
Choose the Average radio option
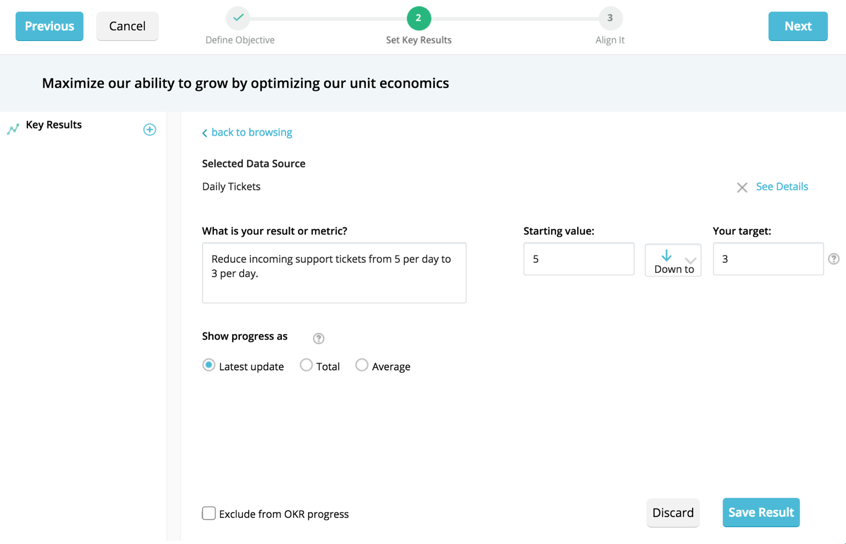point(362,365)
